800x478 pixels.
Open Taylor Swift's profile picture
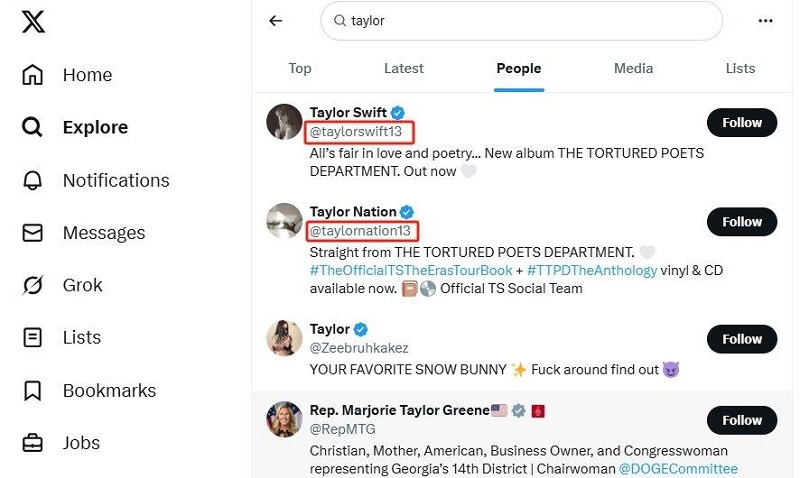click(284, 122)
